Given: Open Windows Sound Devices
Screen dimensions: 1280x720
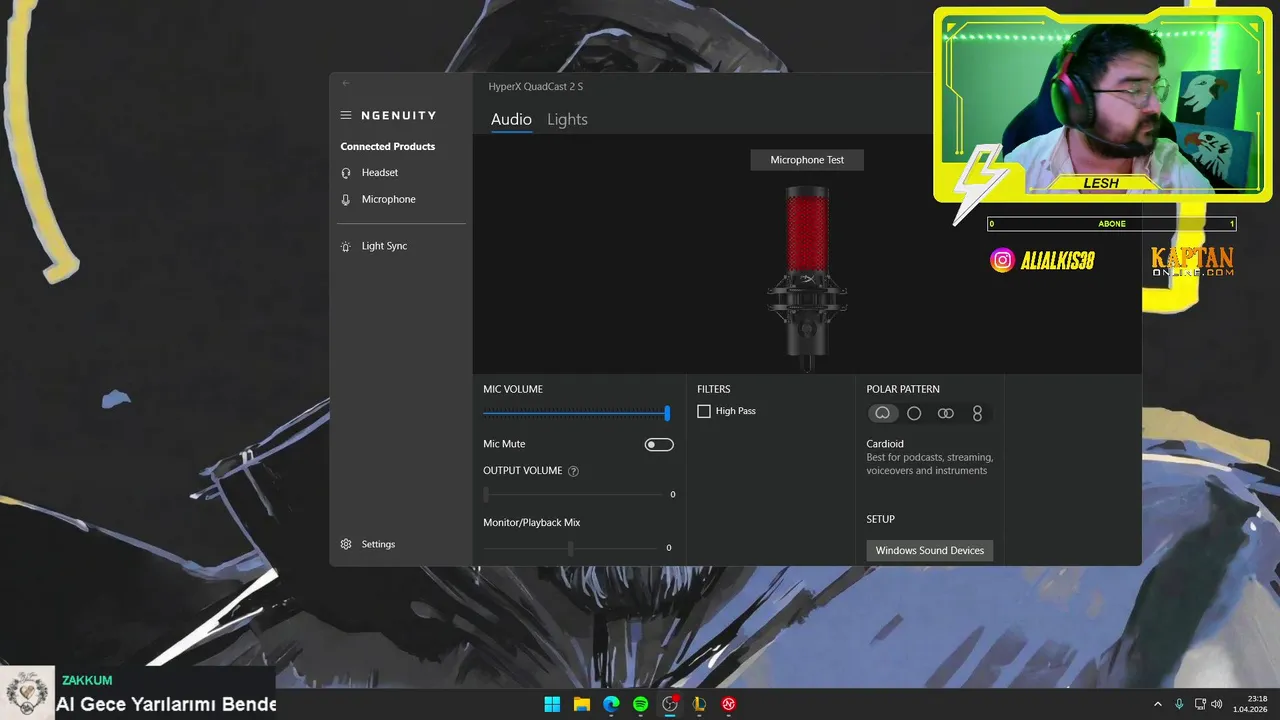Looking at the screenshot, I should [930, 550].
